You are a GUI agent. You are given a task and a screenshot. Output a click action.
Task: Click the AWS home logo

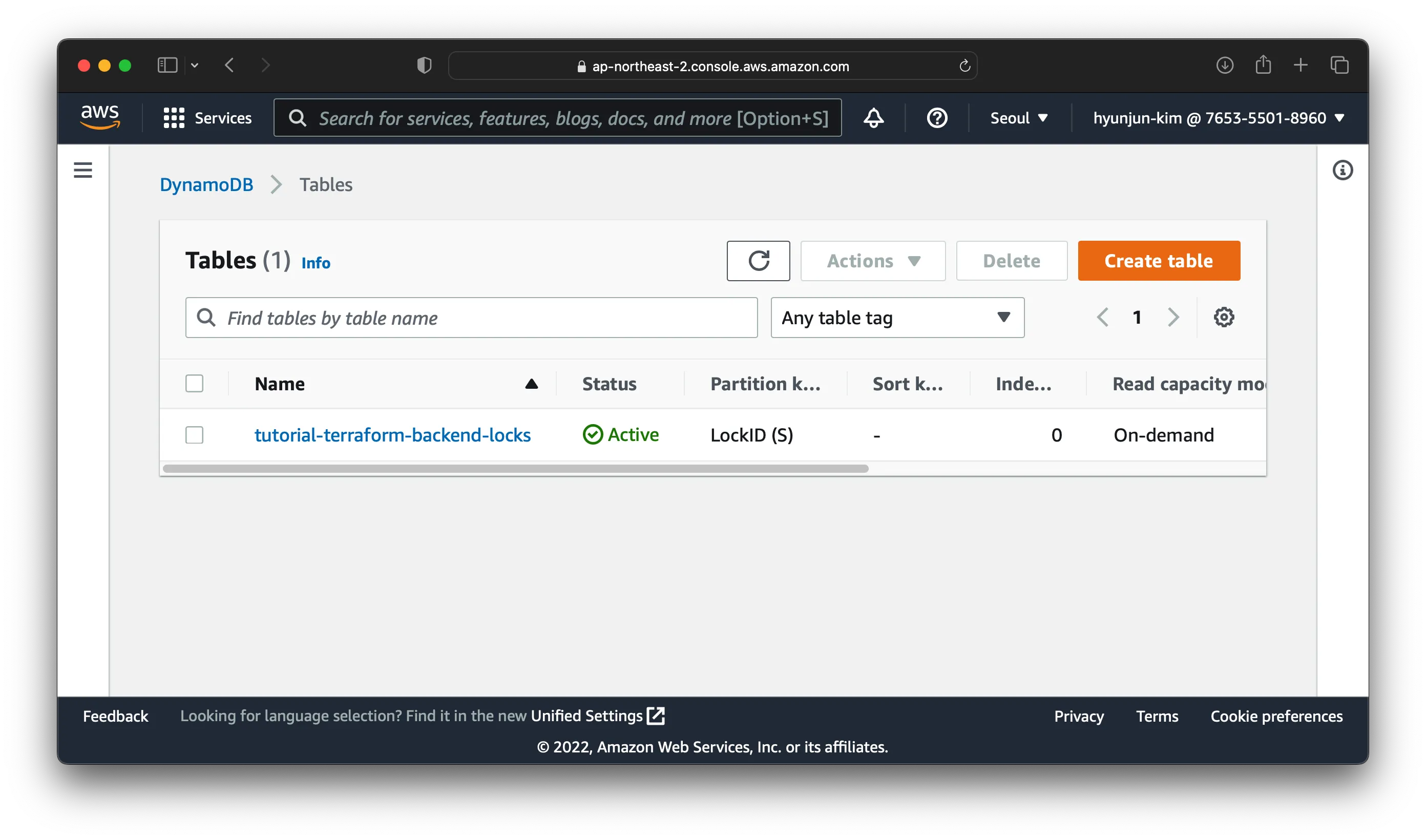100,117
